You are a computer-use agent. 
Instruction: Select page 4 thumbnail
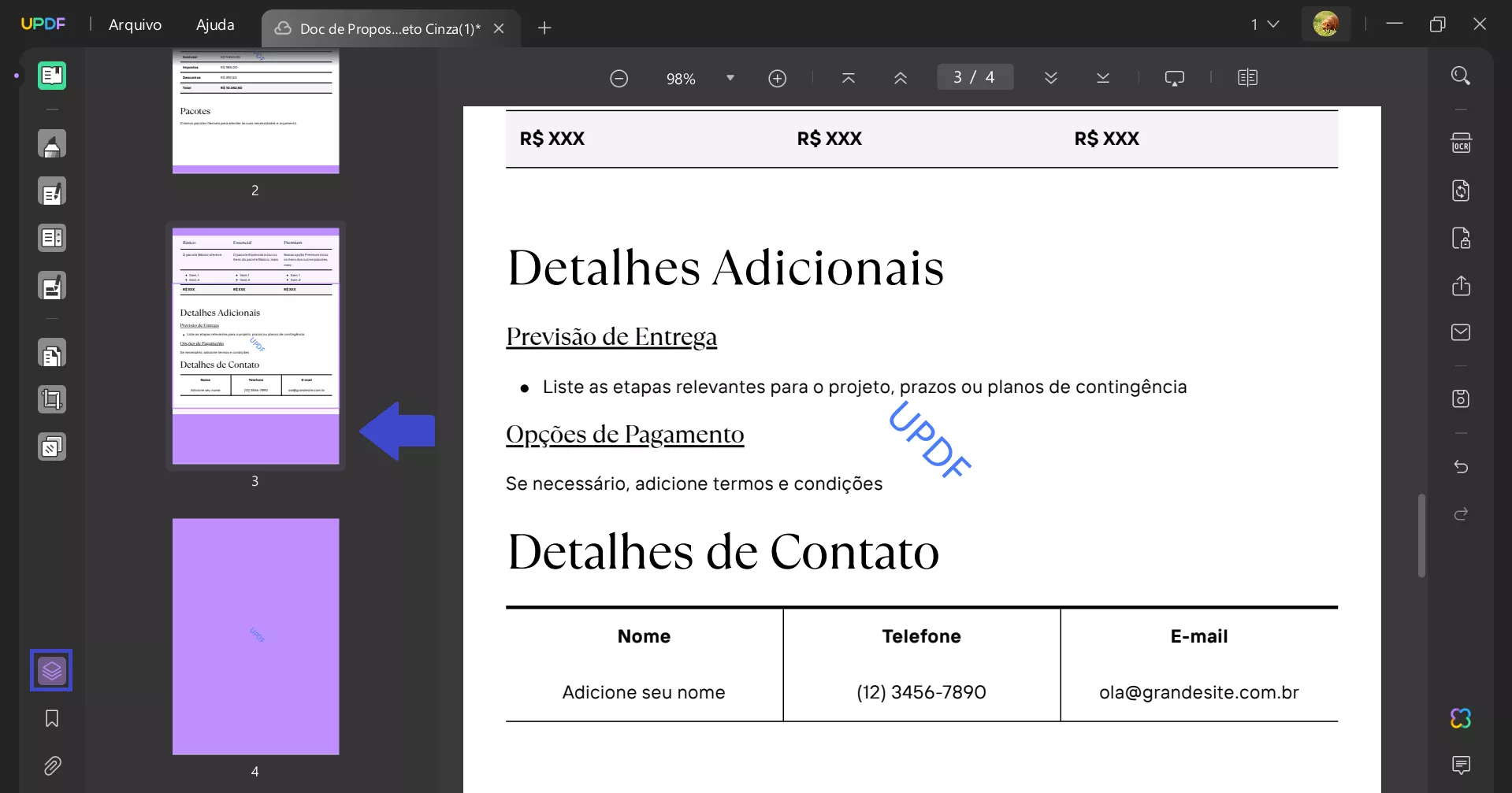(x=255, y=636)
